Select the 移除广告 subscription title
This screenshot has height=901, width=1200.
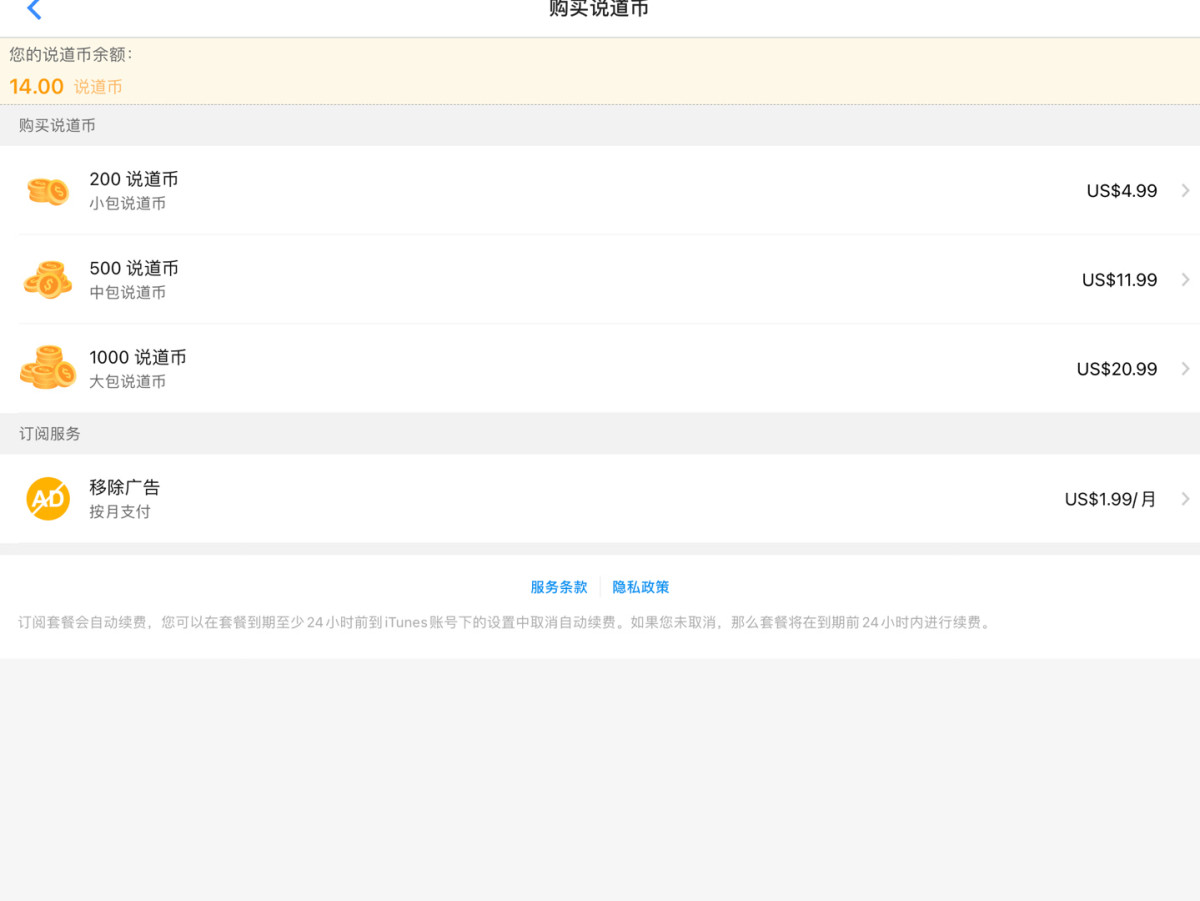click(124, 487)
